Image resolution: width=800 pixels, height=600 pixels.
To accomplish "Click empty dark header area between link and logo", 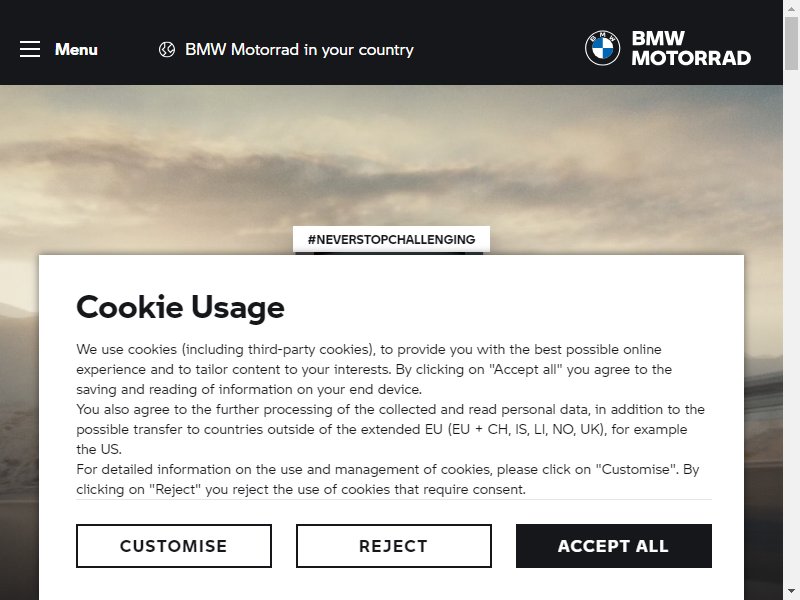I will (499, 49).
